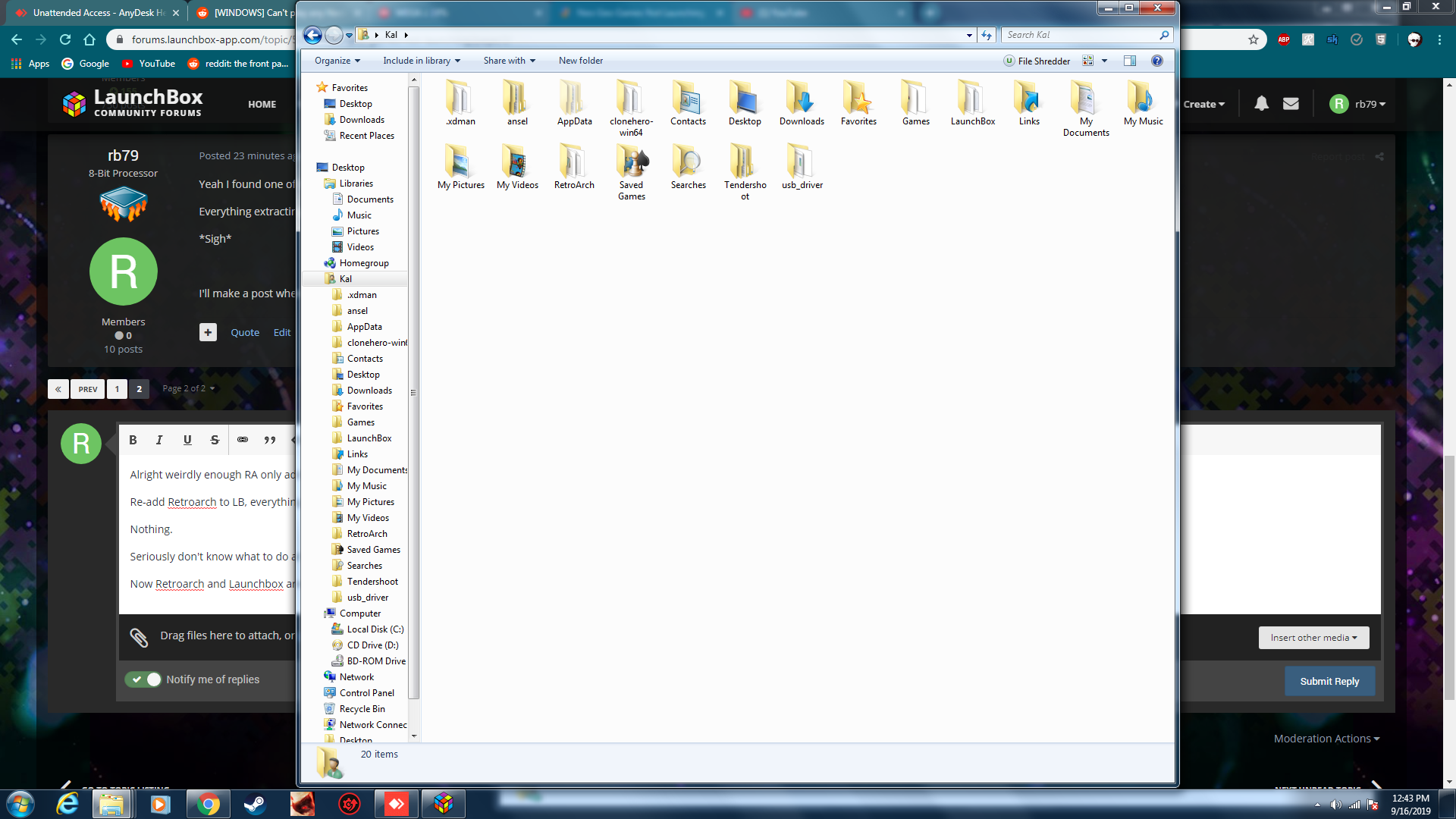The image size is (1456, 819).
Task: Select Homegroup in the navigation tree
Action: [363, 263]
